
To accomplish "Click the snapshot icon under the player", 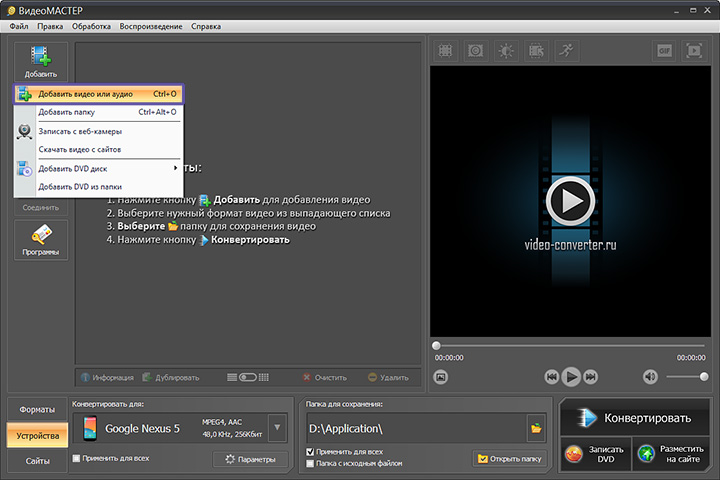I will click(x=440, y=377).
